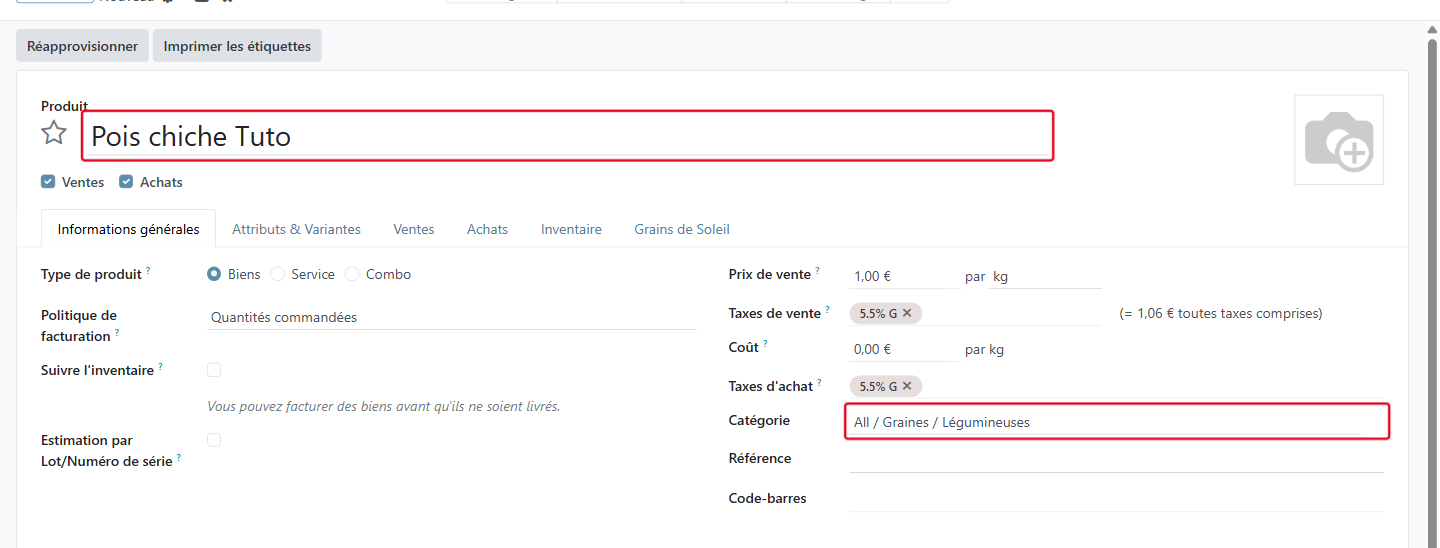Click the scrollbar up arrow
Screen dimensions: 1440x548
[x=1432, y=30]
